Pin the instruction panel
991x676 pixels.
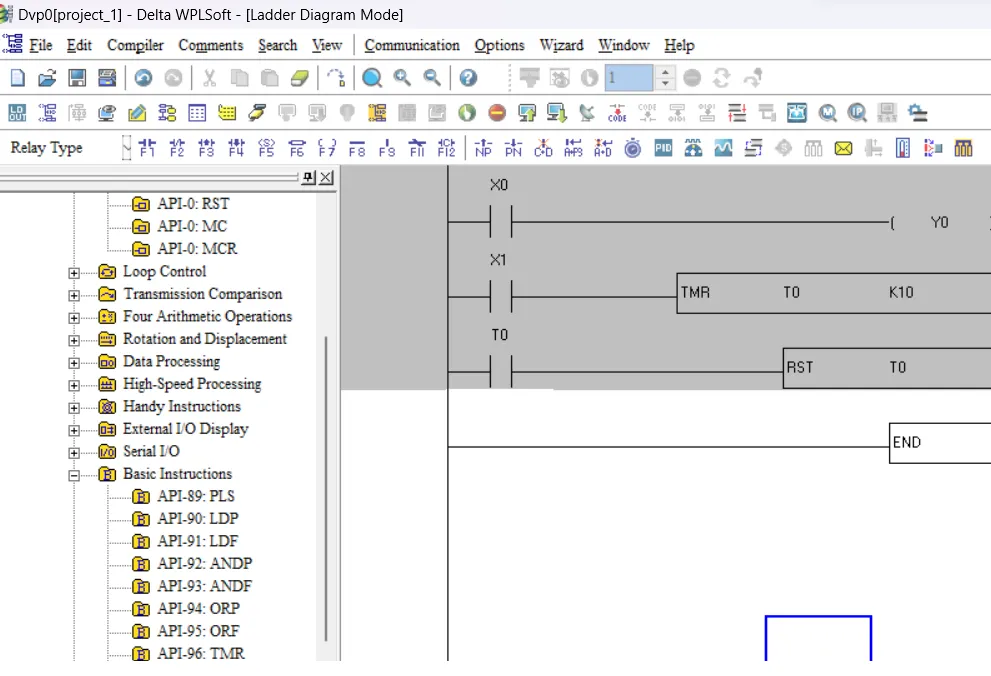308,178
